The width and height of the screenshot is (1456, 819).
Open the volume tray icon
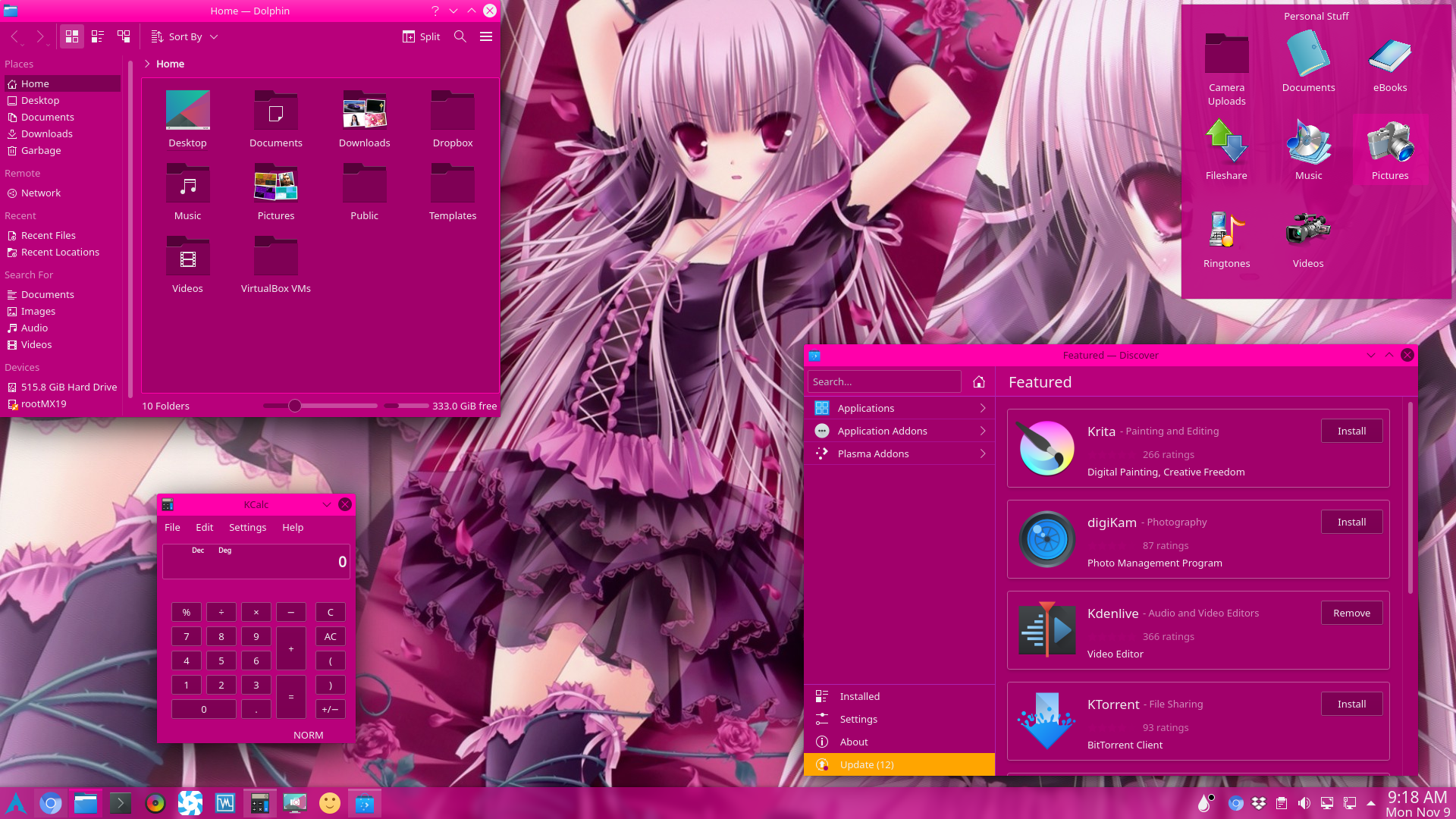tap(1304, 803)
